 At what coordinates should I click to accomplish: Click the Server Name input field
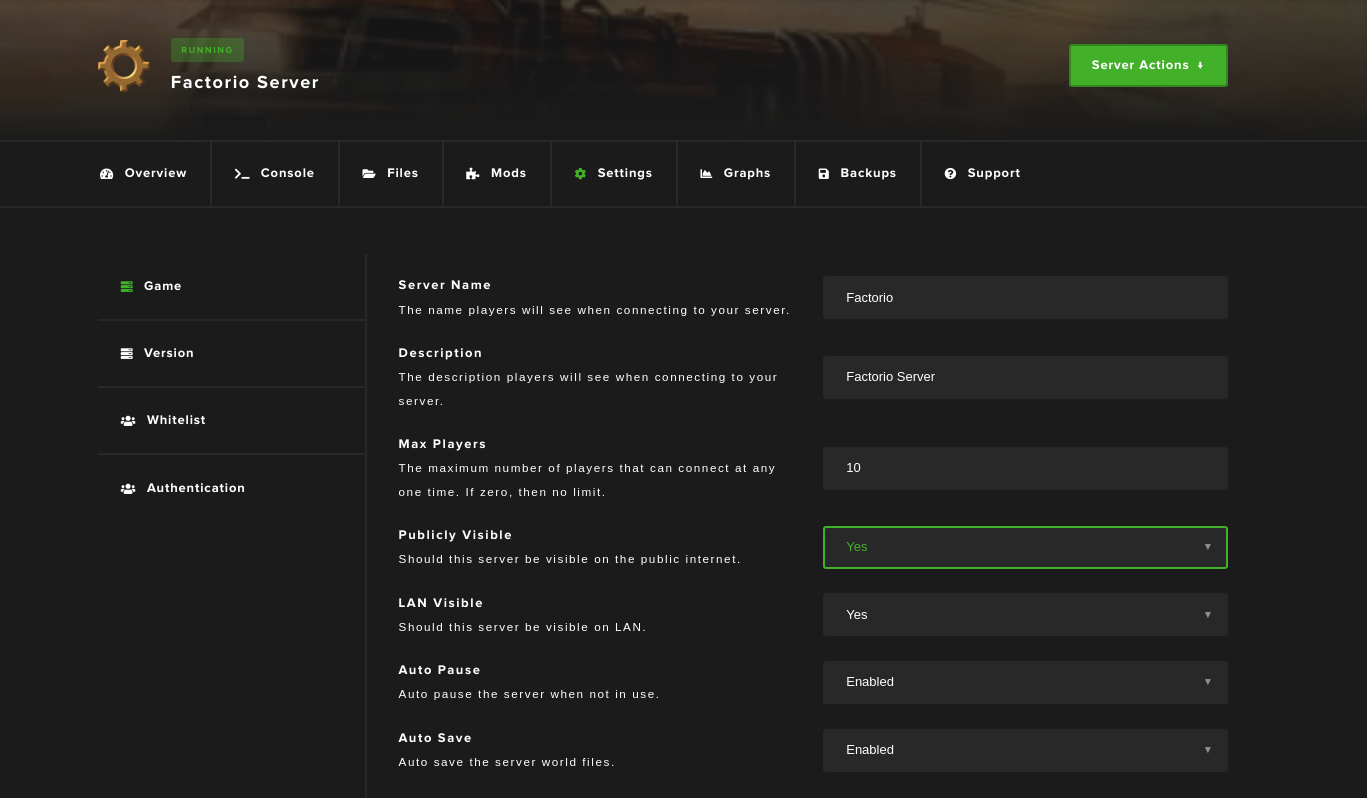[x=1025, y=297]
